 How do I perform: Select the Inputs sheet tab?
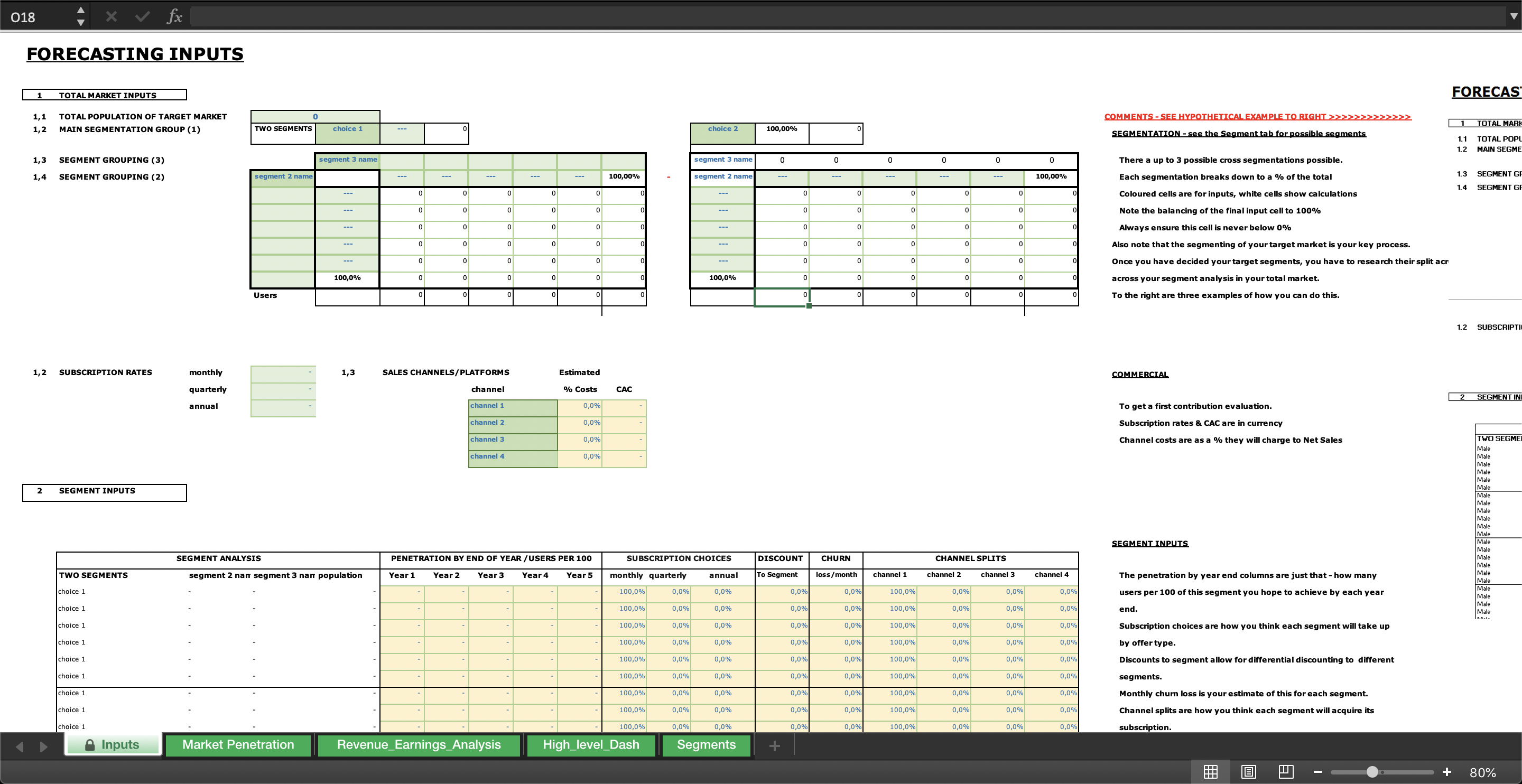[x=113, y=744]
